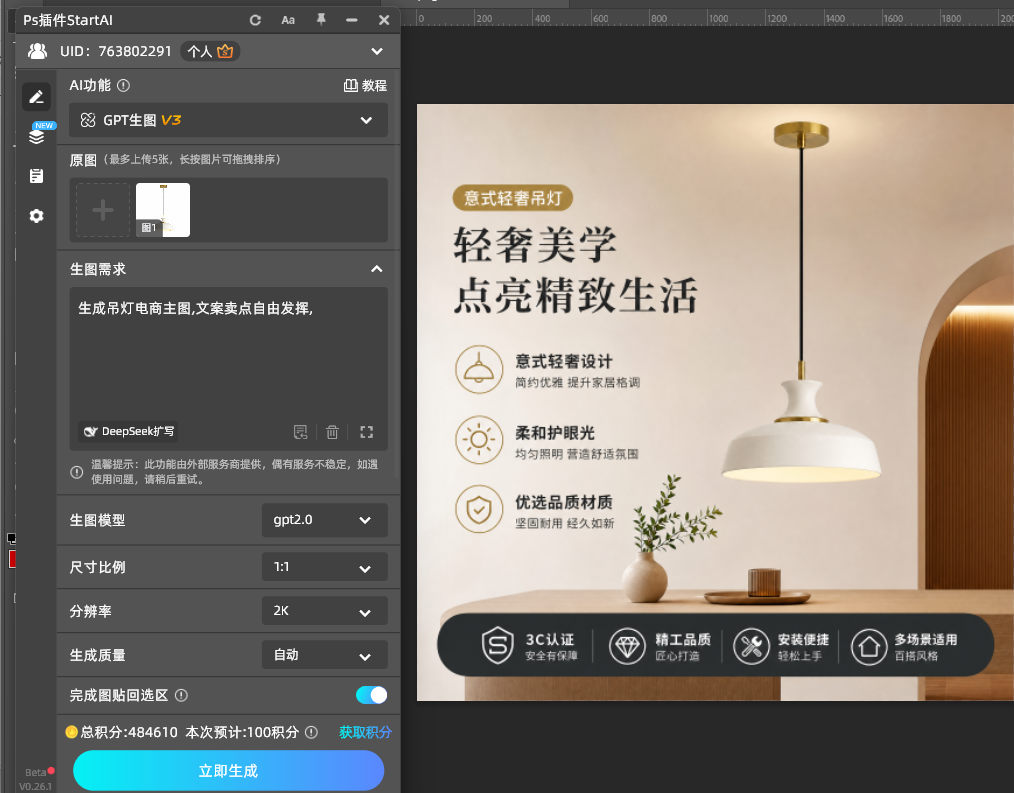
Task: Click the tools 安装便捷 icon in canvas
Action: 751,646
